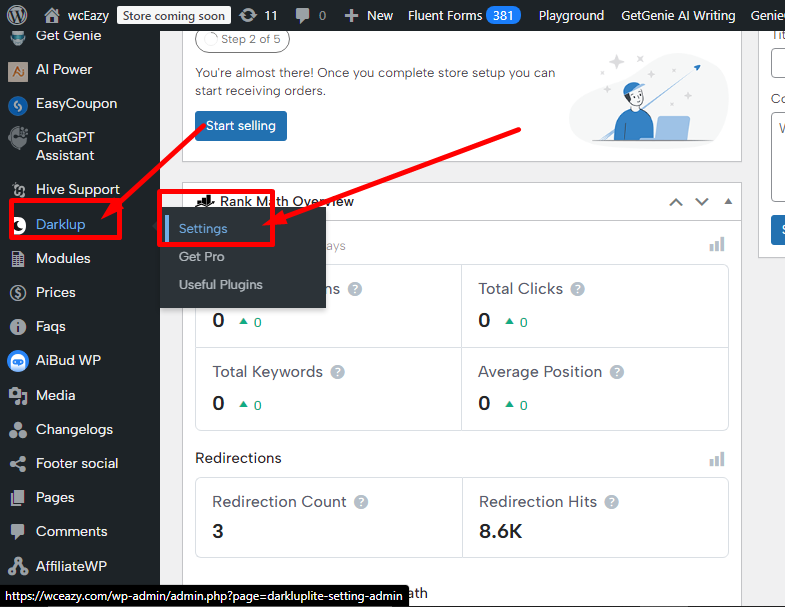Select Useful Plugins in Darklup submenu
The image size is (785, 607).
pyautogui.click(x=220, y=285)
